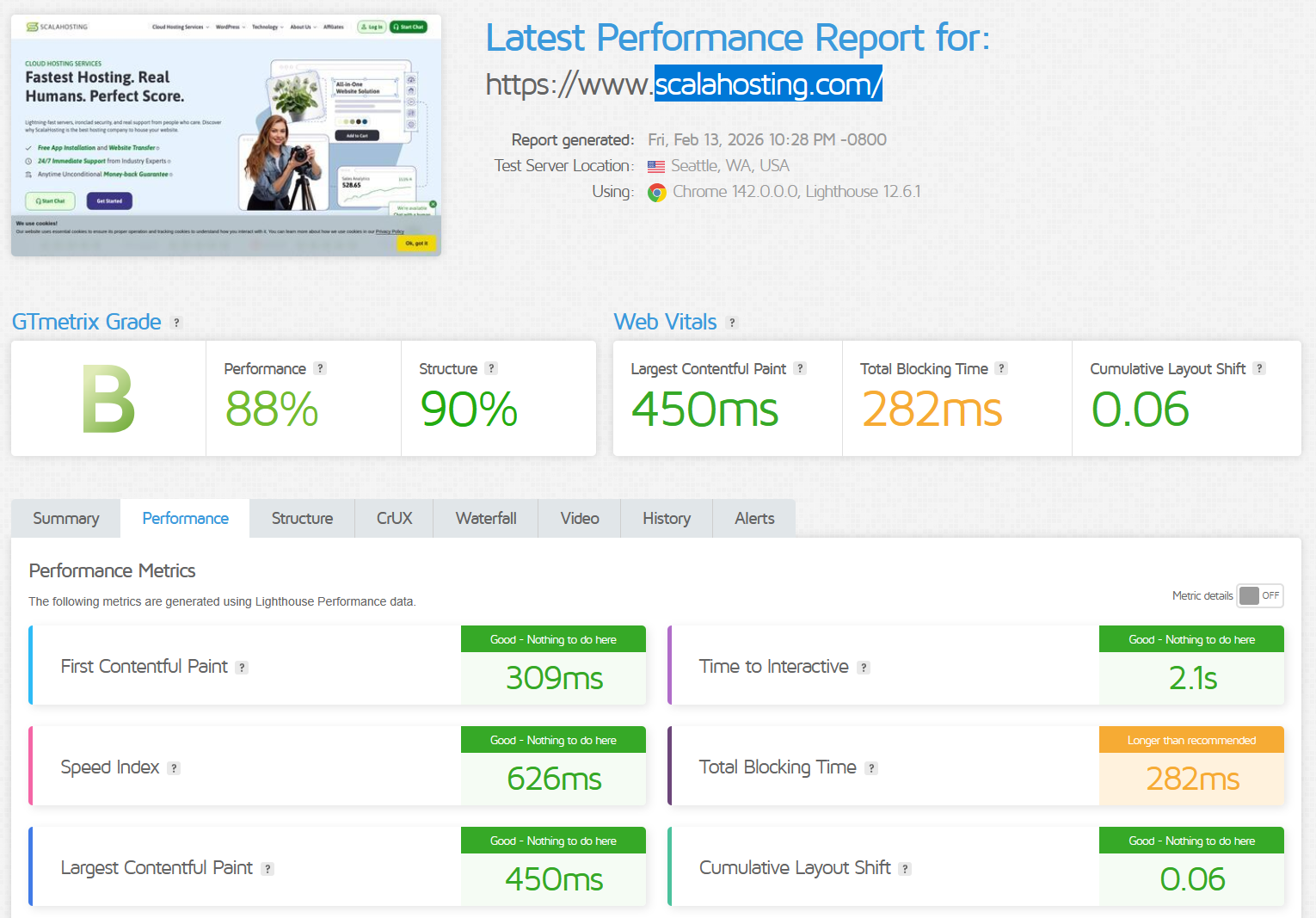This screenshot has width=1316, height=918.
Task: Open help for the Total Blocking Time vital
Action: pos(1000,368)
